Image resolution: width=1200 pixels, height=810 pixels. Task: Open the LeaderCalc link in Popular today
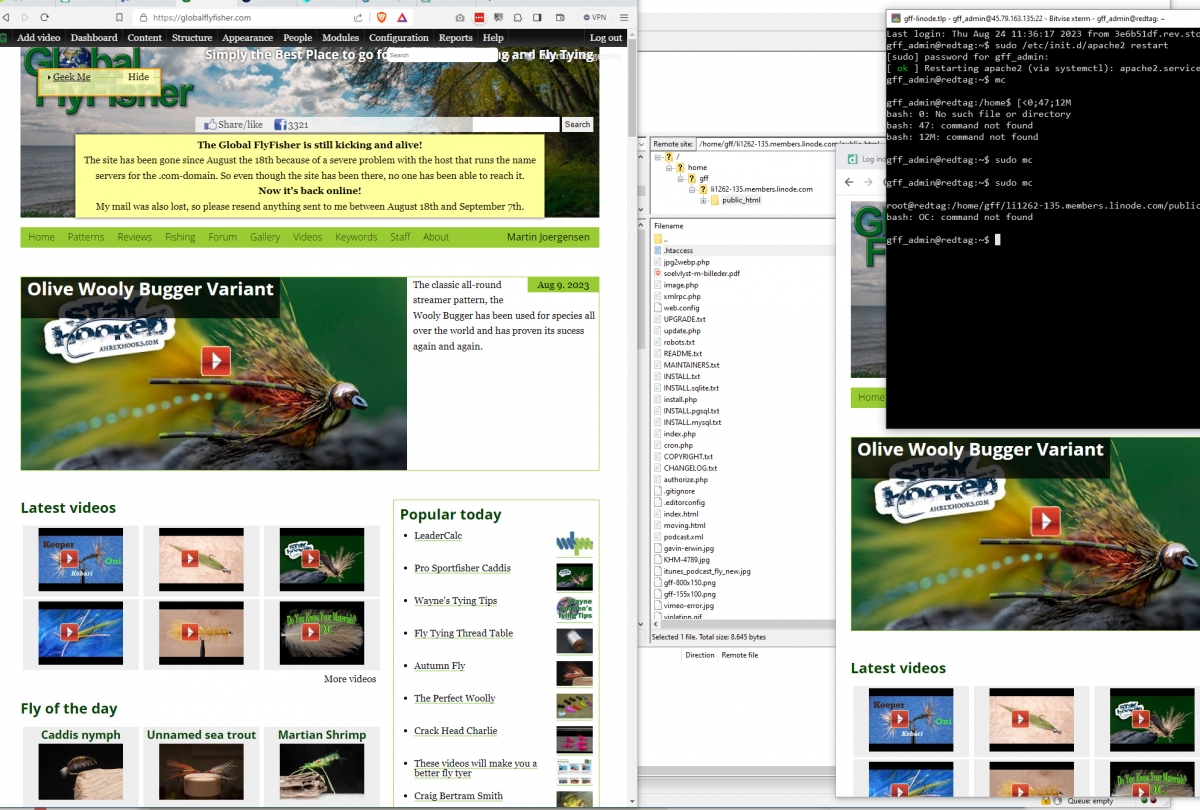pos(438,536)
